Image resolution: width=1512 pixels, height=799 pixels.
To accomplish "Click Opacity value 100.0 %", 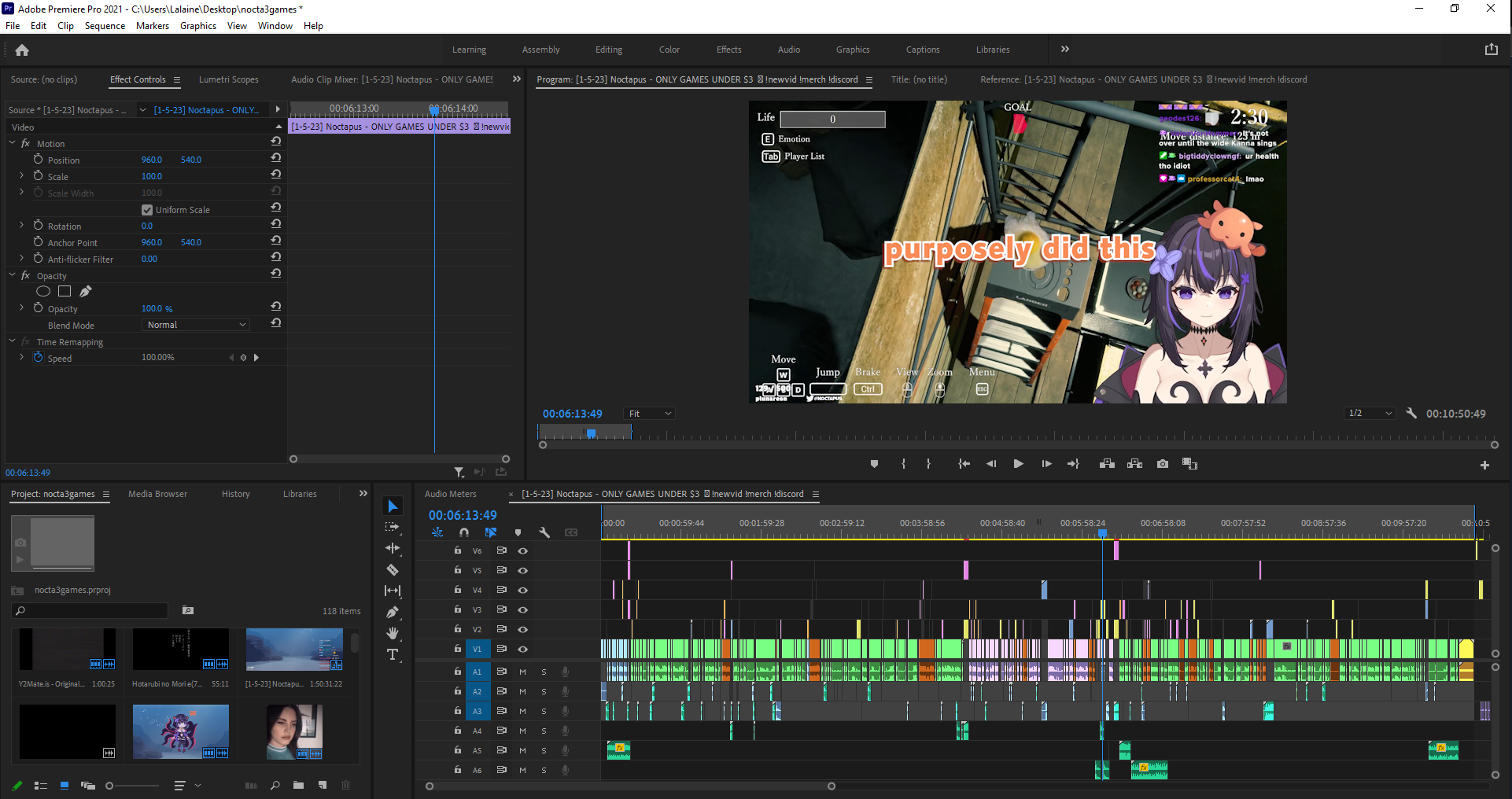I will click(x=157, y=308).
